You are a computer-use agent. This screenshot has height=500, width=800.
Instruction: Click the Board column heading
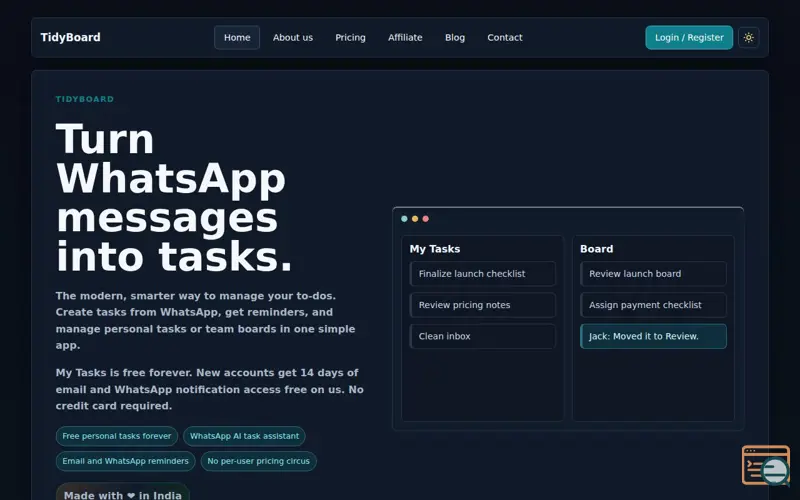coord(596,249)
